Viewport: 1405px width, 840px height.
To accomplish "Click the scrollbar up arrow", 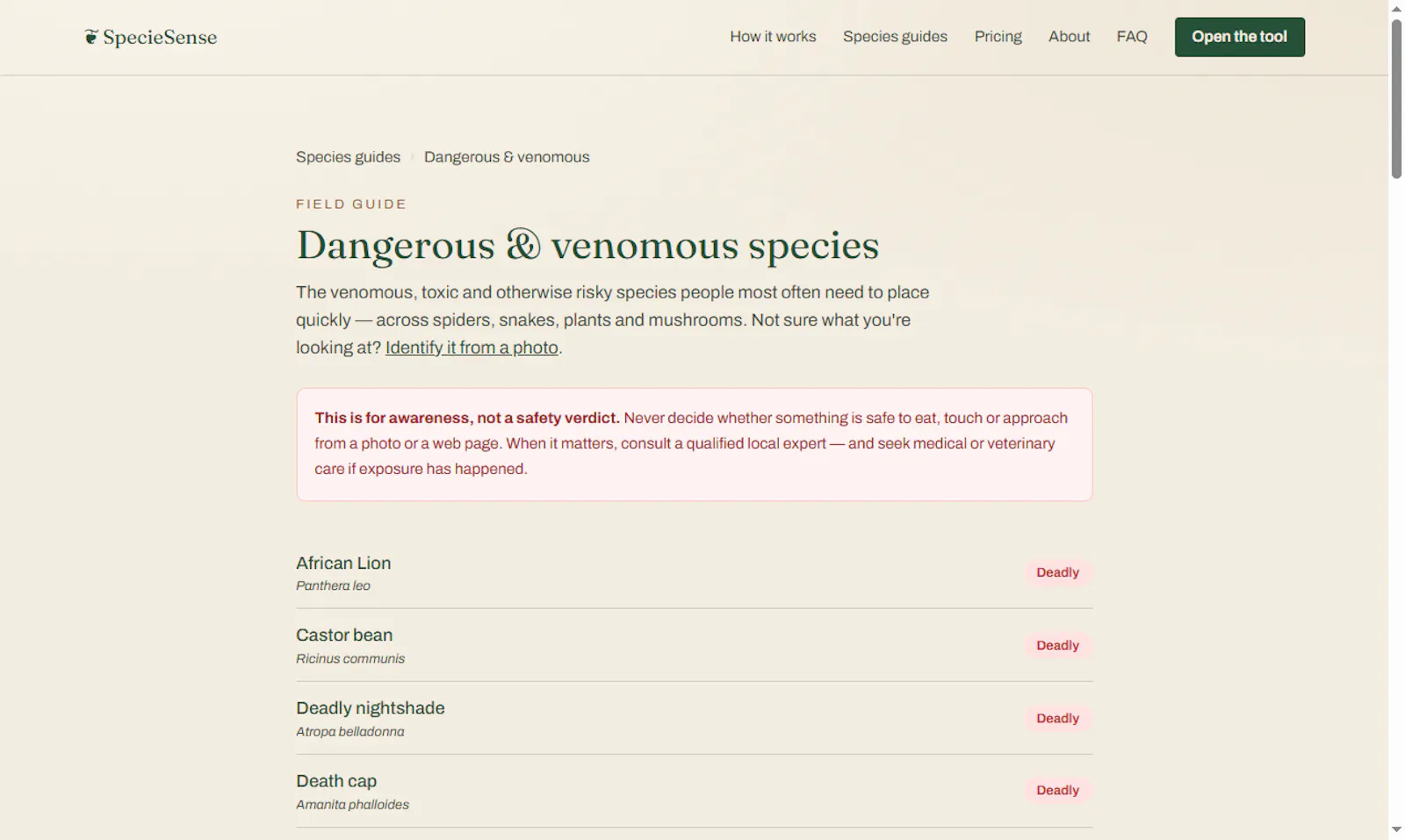I will coord(1396,8).
